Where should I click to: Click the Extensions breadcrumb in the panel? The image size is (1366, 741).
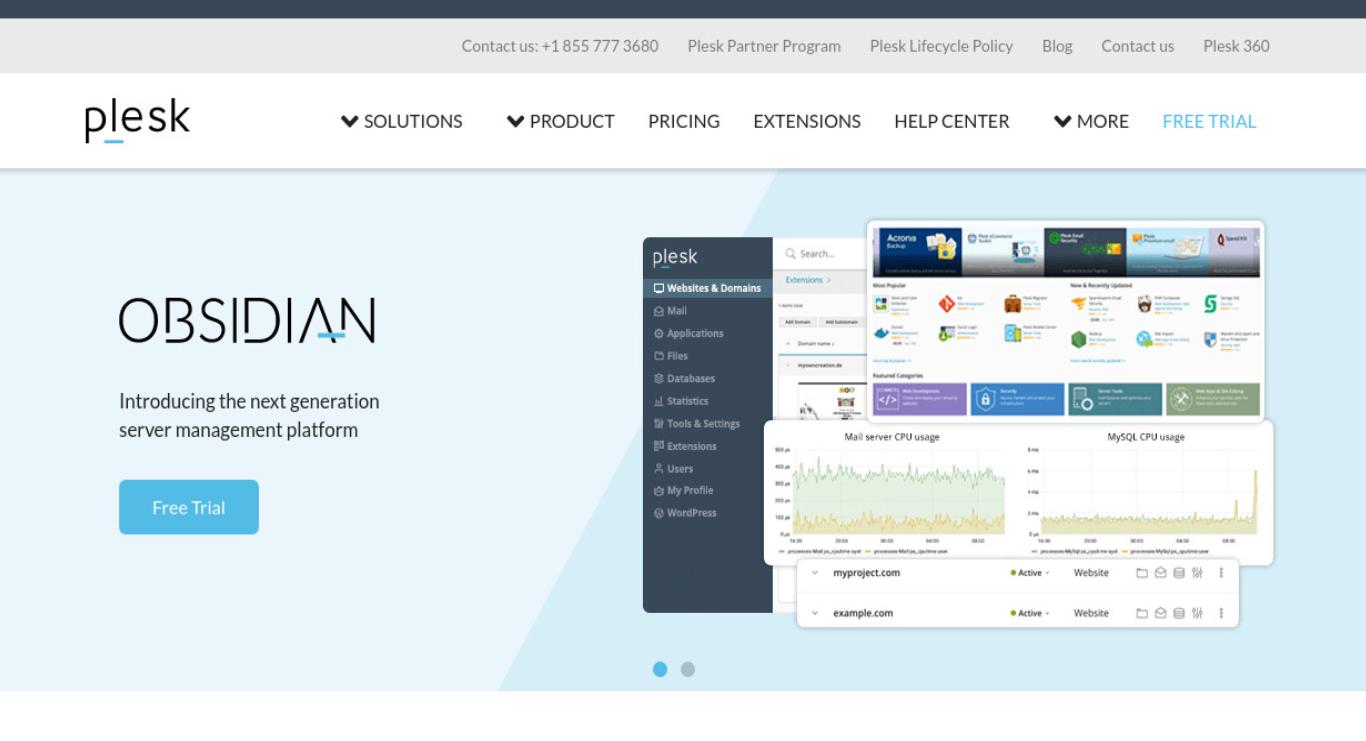tap(804, 280)
